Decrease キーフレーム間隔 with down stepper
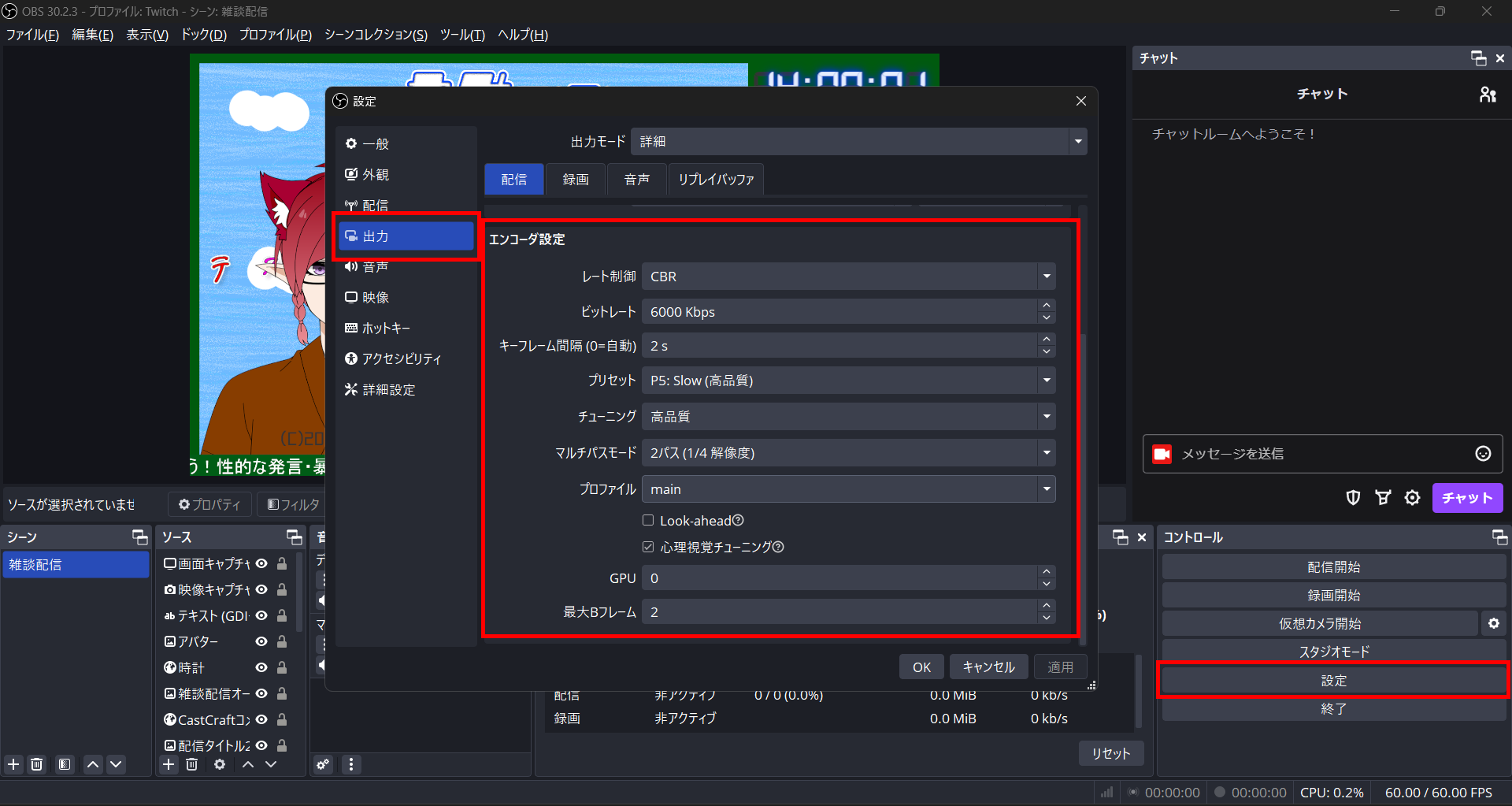Viewport: 1512px width, 806px height. [x=1047, y=351]
